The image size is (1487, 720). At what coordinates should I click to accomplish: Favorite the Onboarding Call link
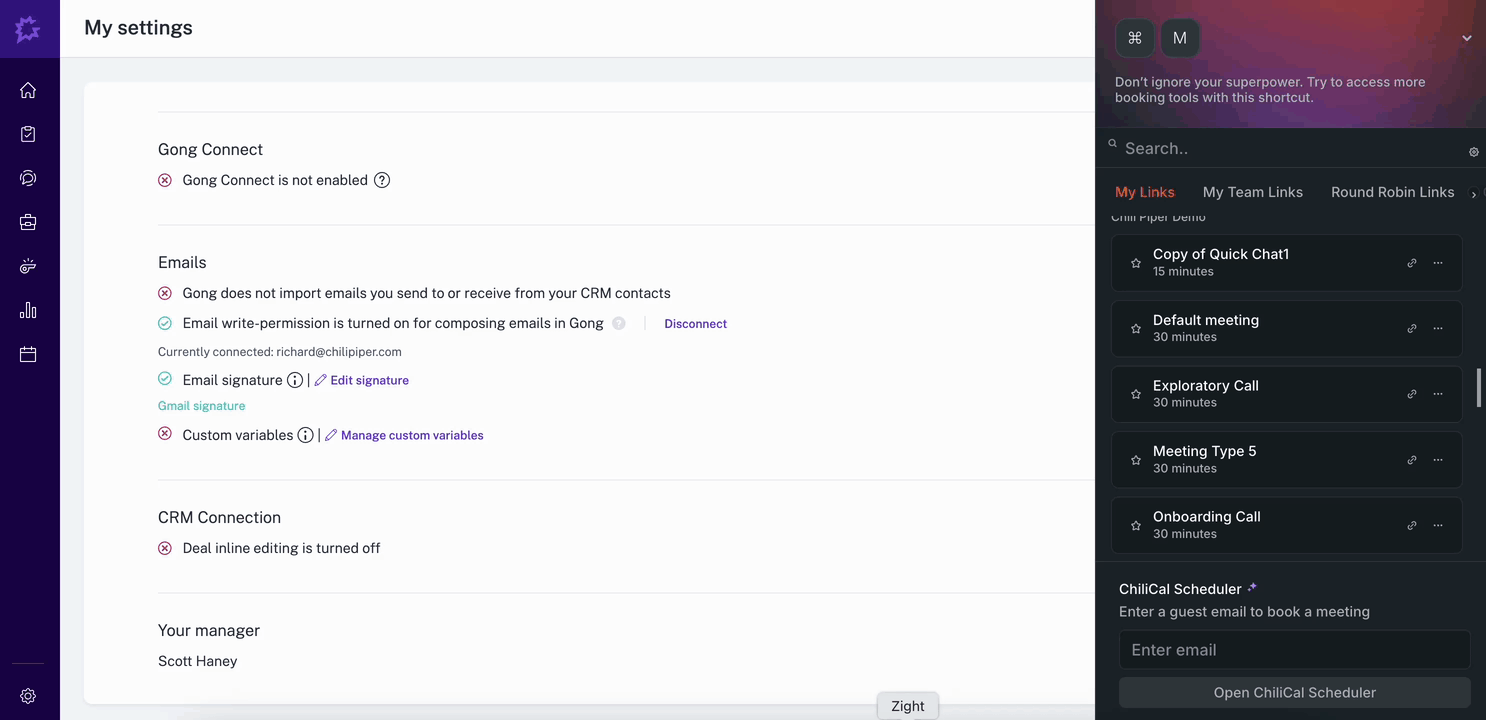point(1136,525)
